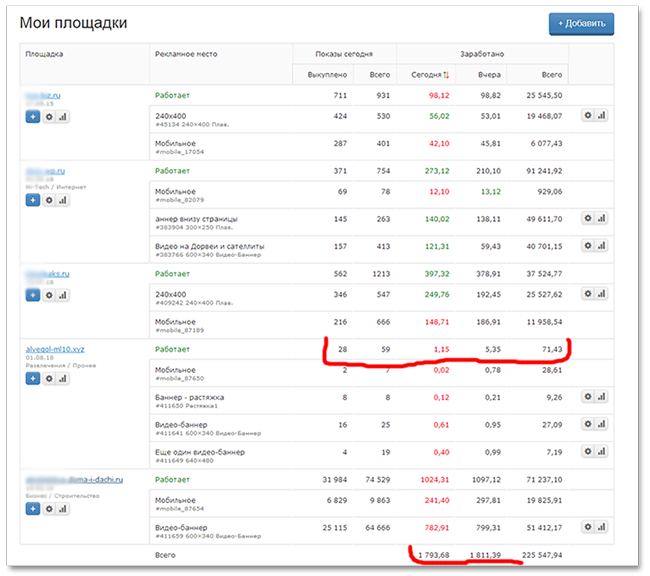Open settings gear for alvegol-ml10.xyz site
Screen dimensions: 650x576
pyautogui.click(x=47, y=380)
